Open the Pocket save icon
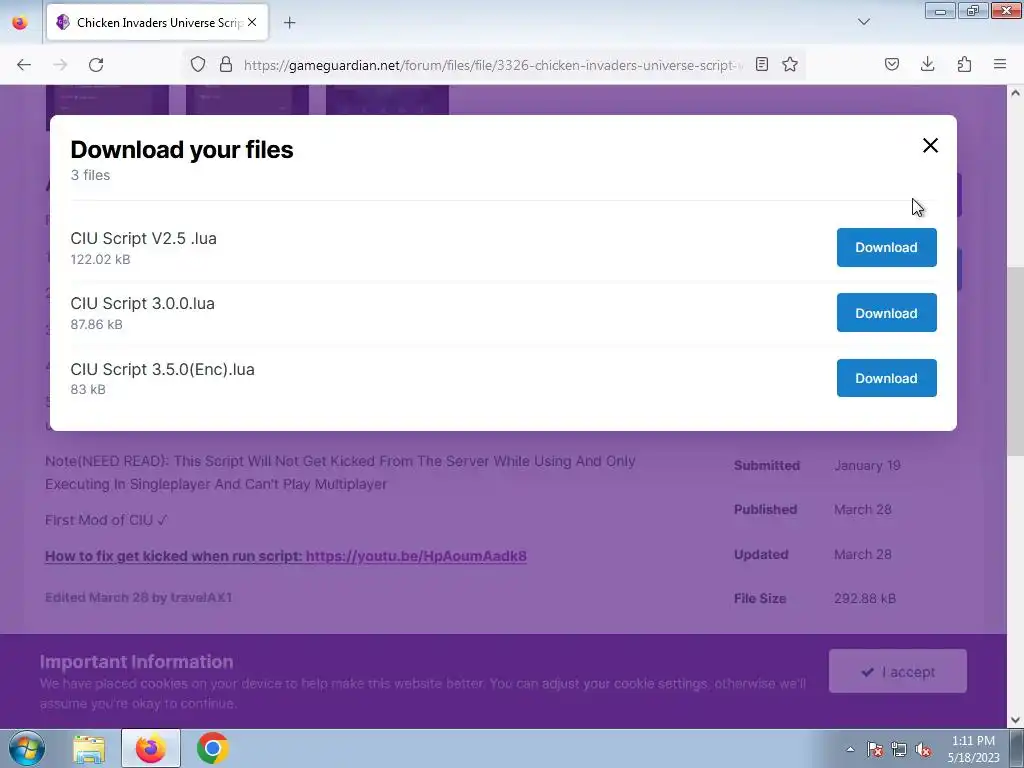The width and height of the screenshot is (1024, 768). pos(891,65)
